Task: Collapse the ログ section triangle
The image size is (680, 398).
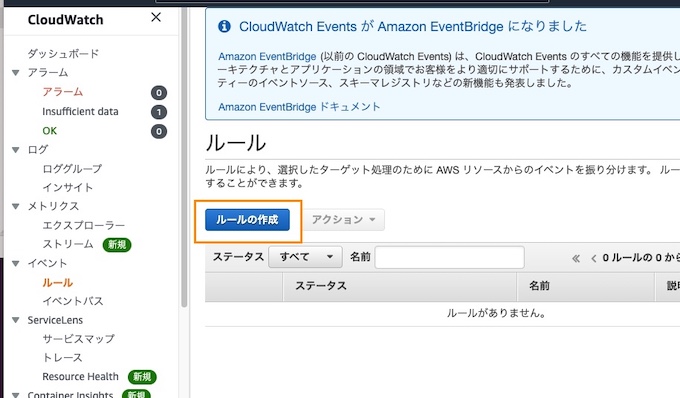Action: pos(16,150)
